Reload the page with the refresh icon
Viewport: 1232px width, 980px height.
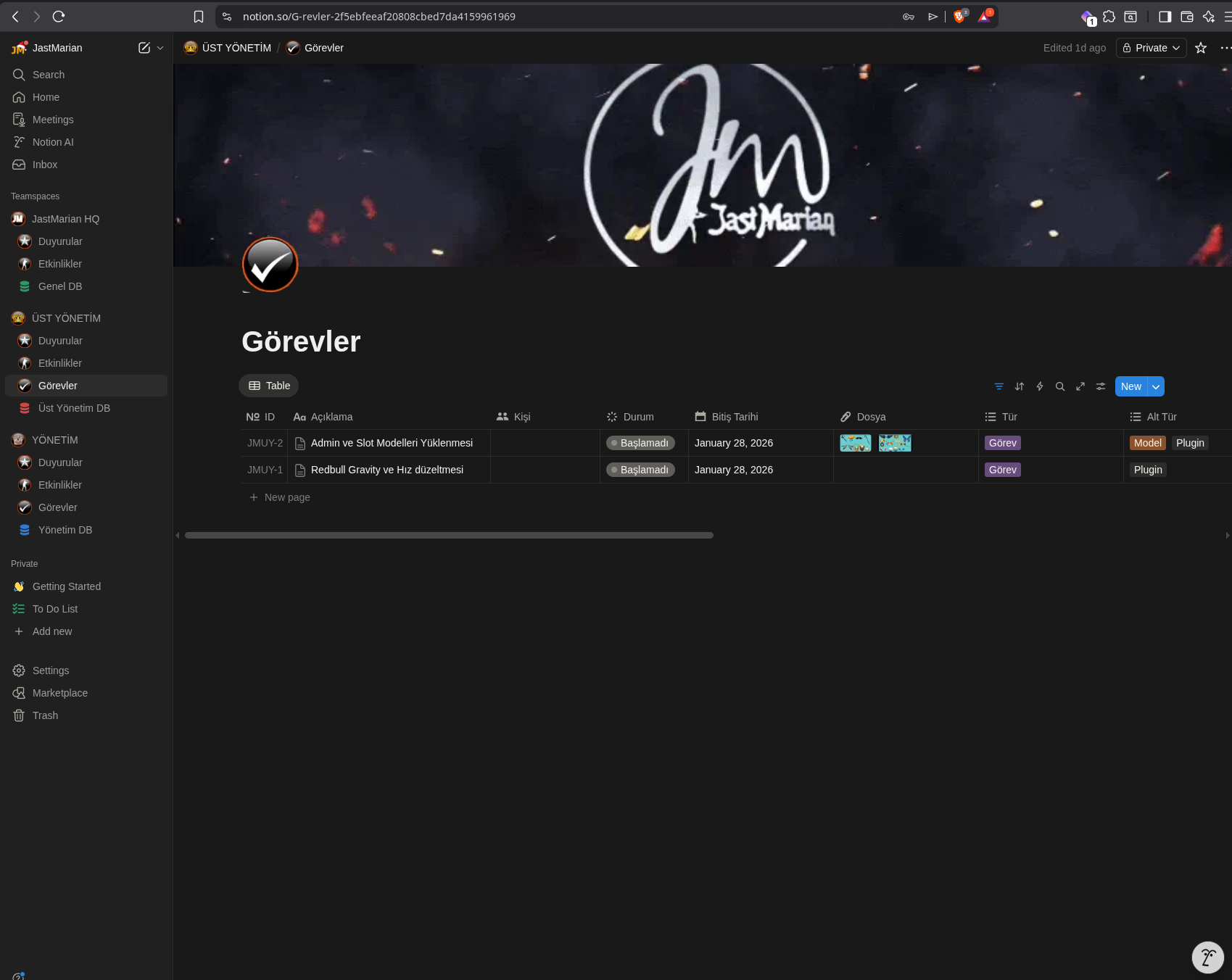[59, 17]
